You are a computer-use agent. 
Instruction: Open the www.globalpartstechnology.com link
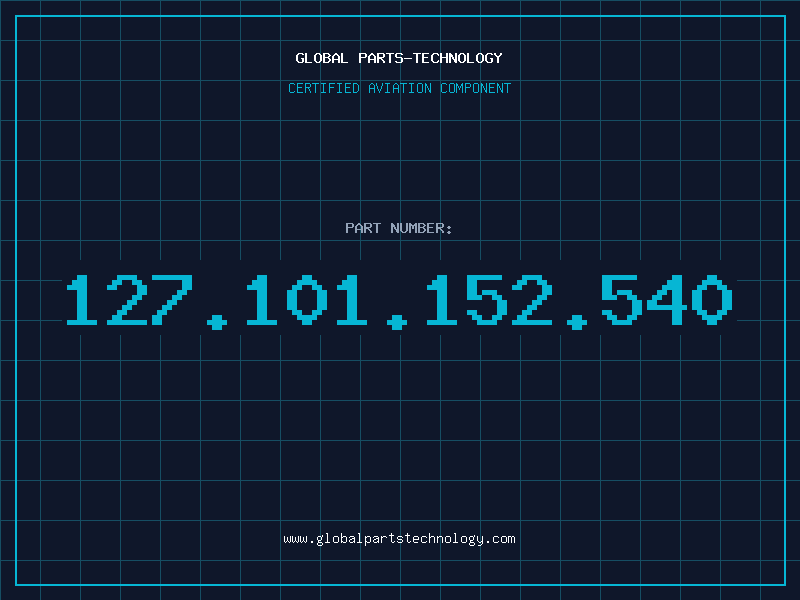(399, 539)
